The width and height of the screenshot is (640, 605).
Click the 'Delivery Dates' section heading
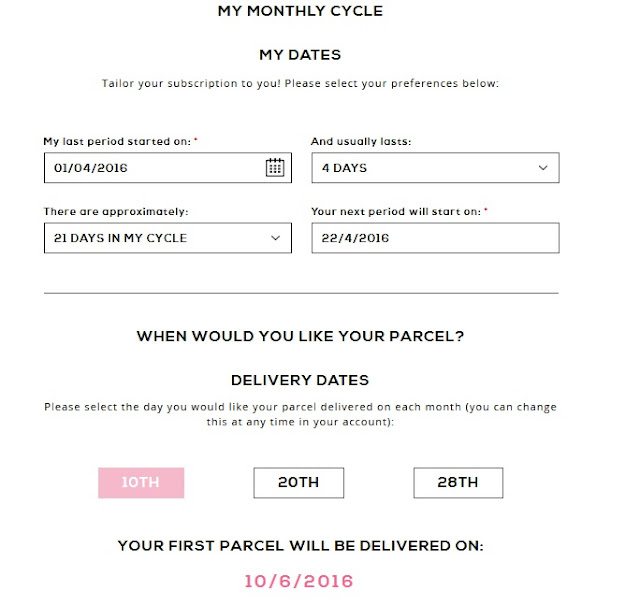(x=300, y=380)
